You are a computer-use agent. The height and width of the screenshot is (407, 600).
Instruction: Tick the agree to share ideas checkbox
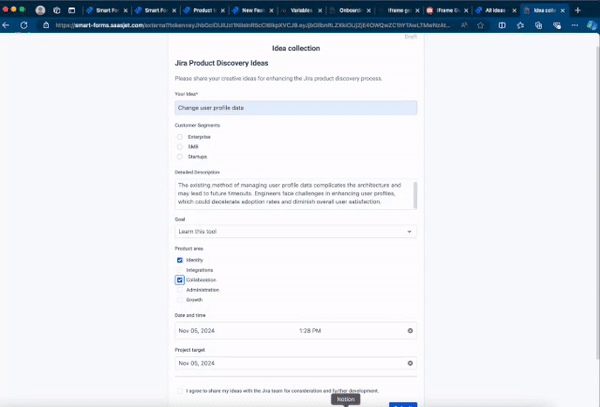[x=179, y=391]
